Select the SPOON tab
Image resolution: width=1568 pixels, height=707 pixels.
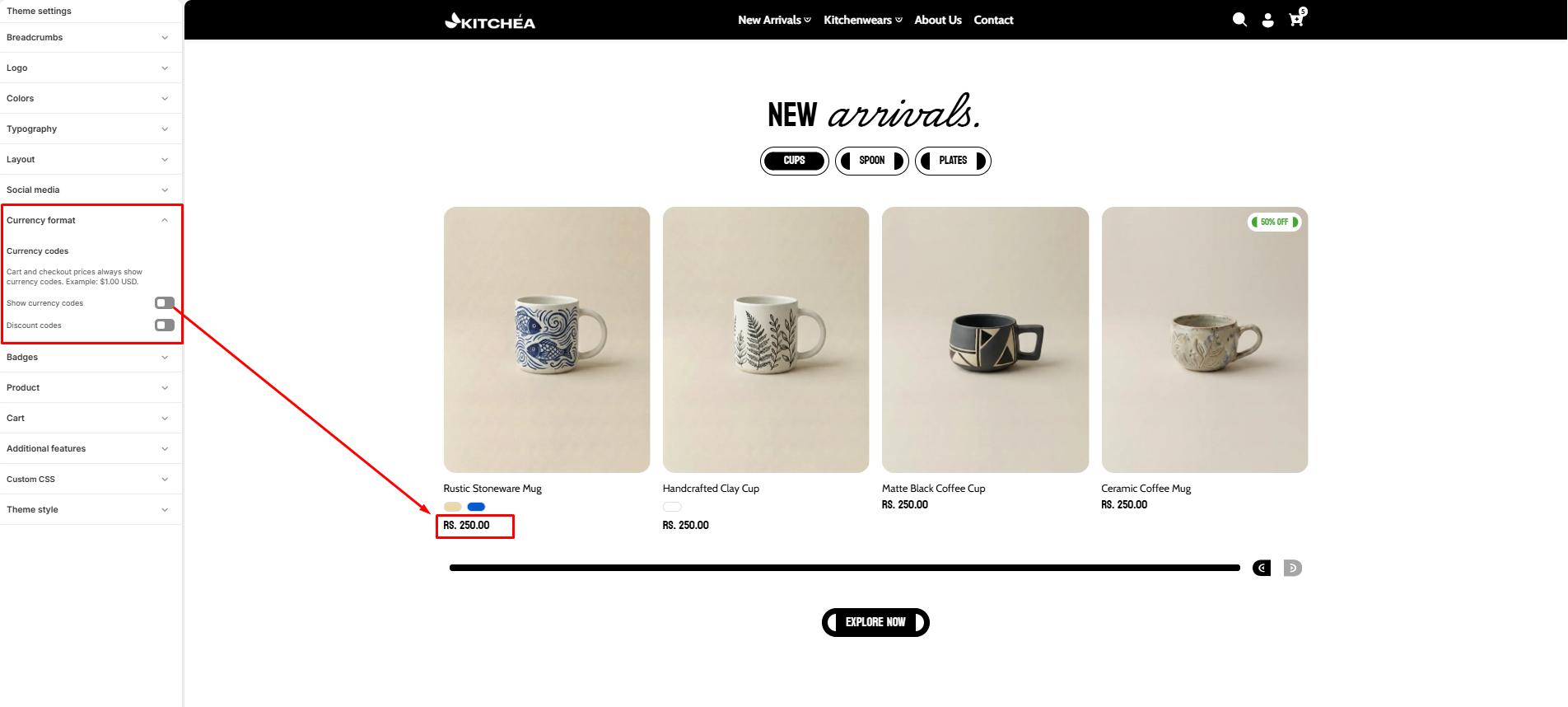pyautogui.click(x=872, y=161)
